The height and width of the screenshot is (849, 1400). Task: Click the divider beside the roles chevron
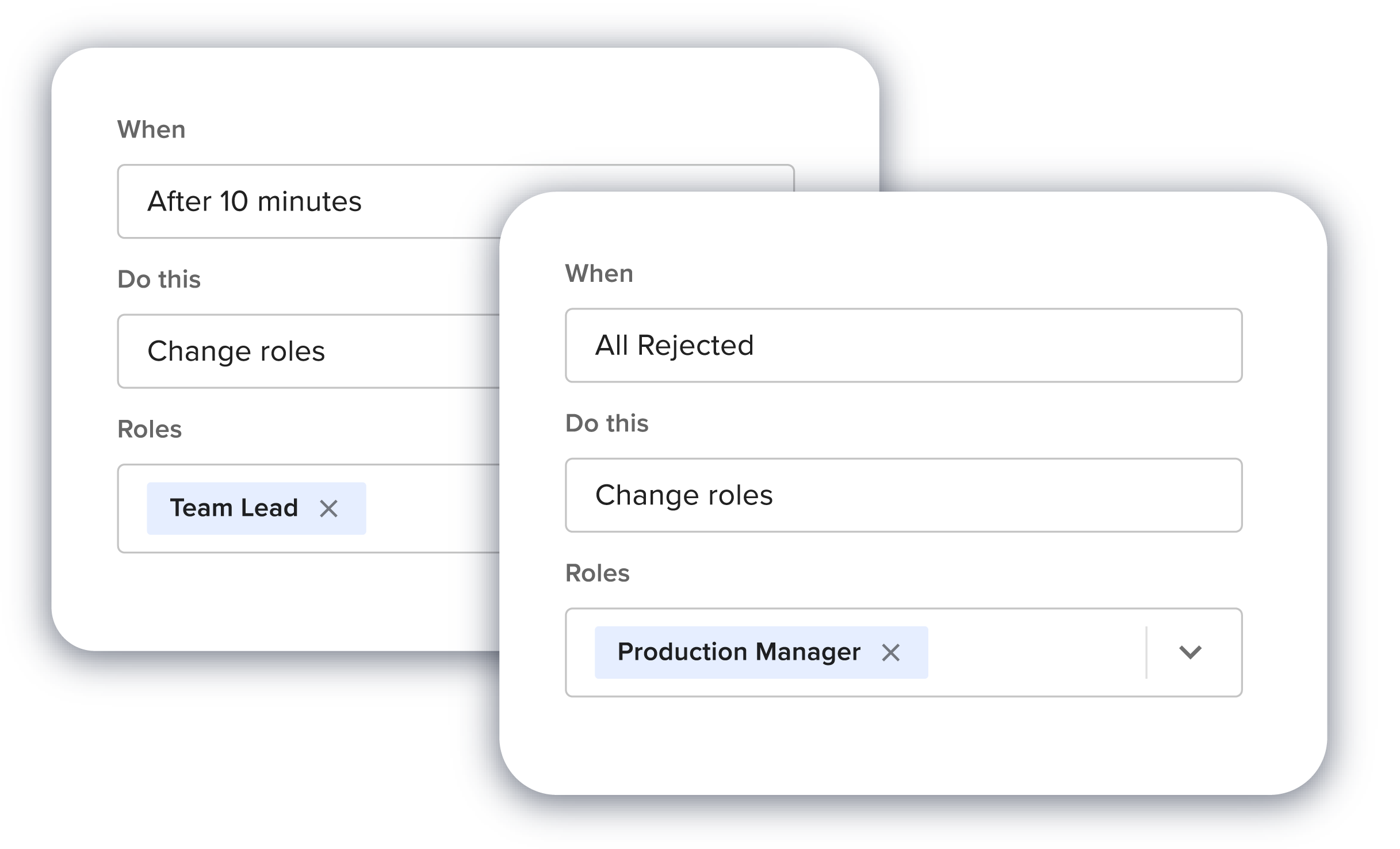(1146, 652)
